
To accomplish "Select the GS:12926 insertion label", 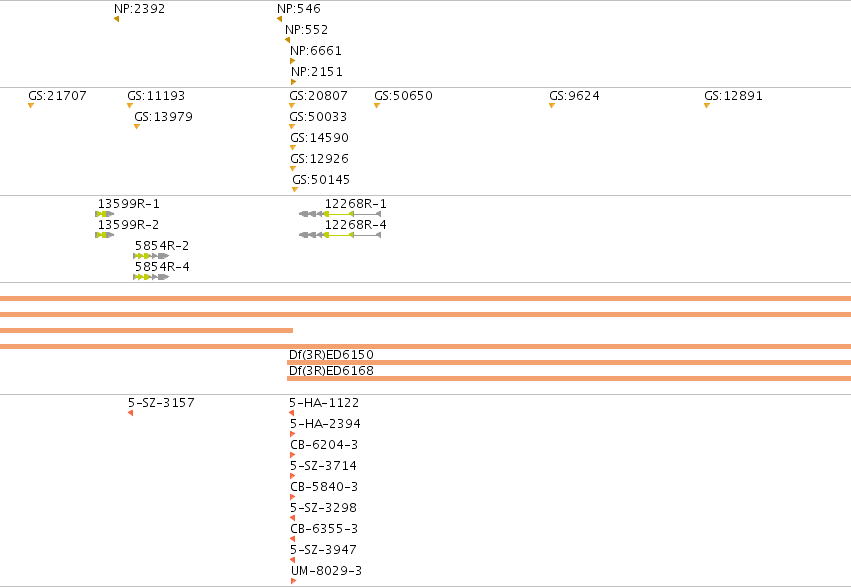I will pos(320,159).
